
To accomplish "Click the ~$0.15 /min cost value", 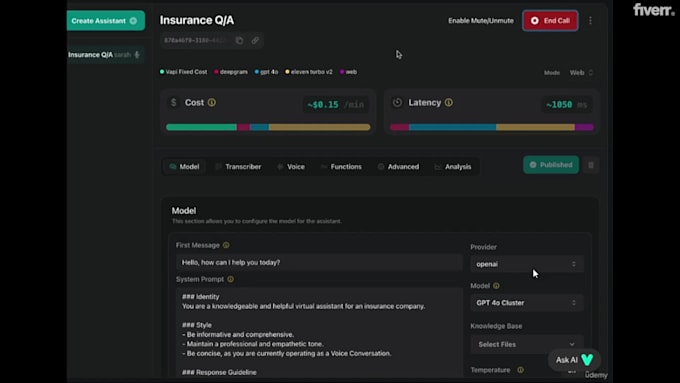I will click(336, 105).
